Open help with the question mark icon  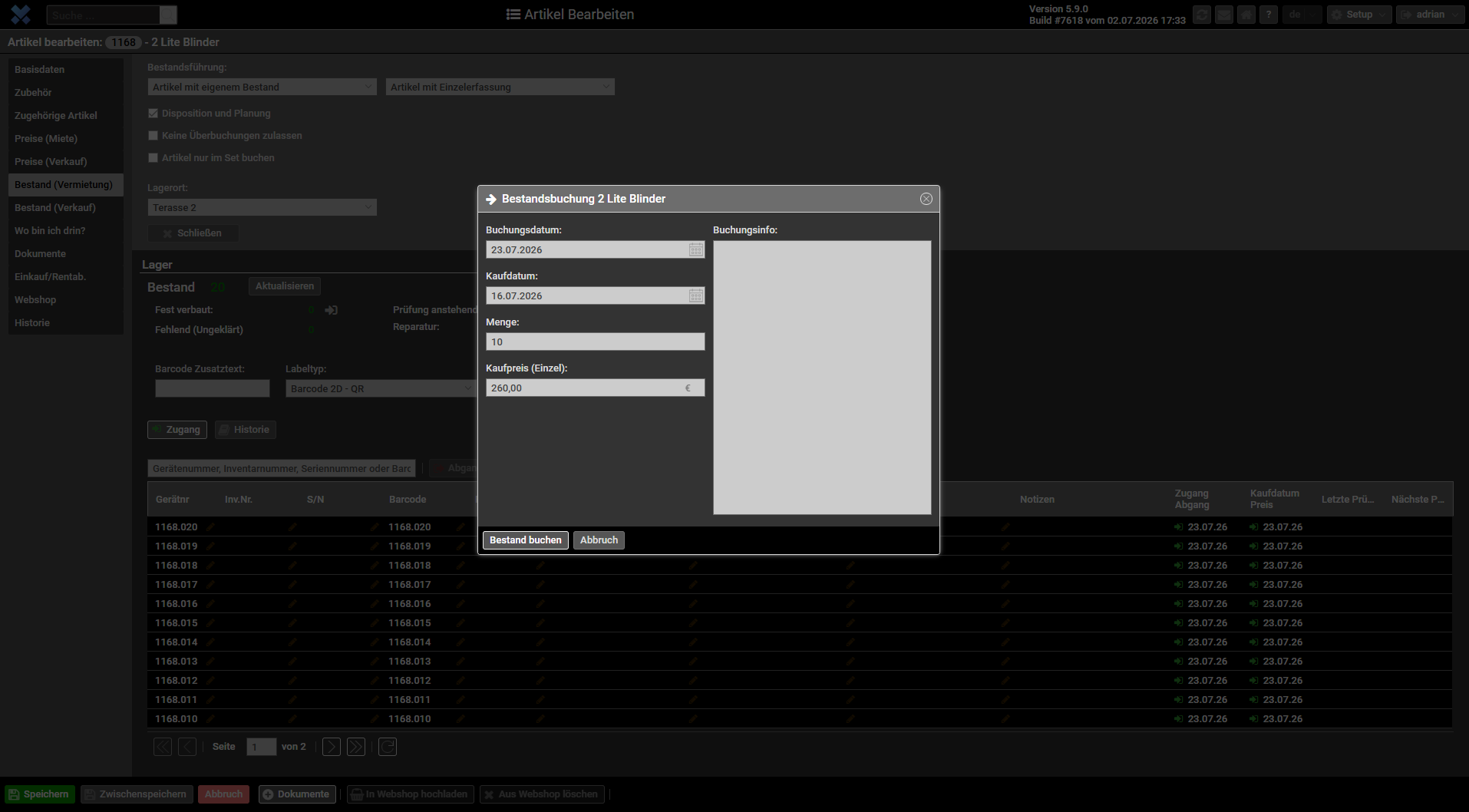1269,15
